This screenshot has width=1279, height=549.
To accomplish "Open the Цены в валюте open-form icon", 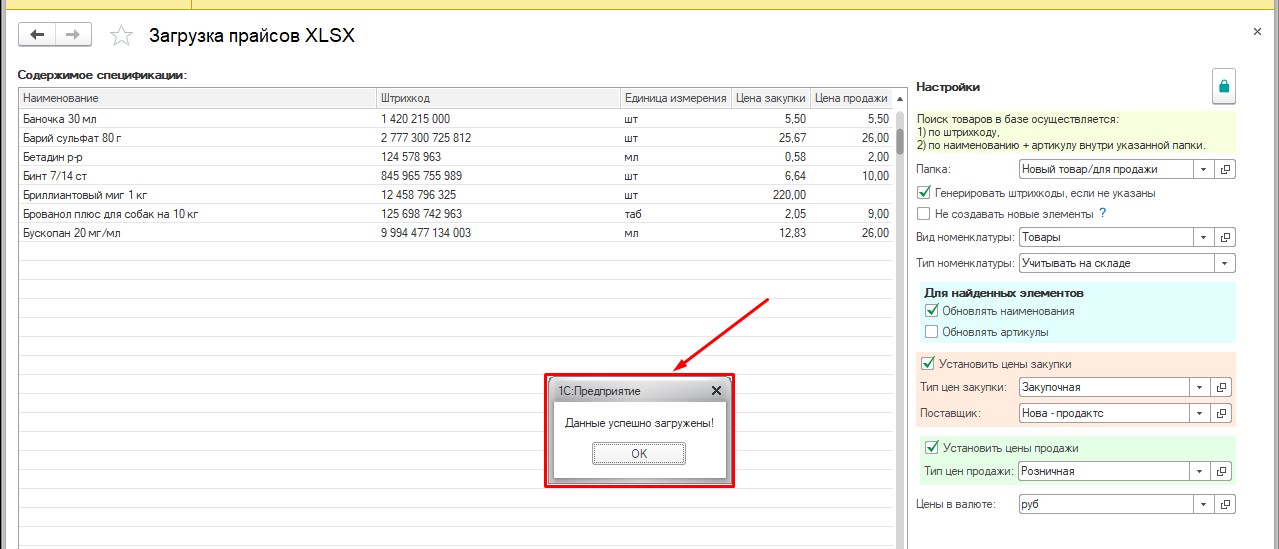I will pyautogui.click(x=1227, y=504).
